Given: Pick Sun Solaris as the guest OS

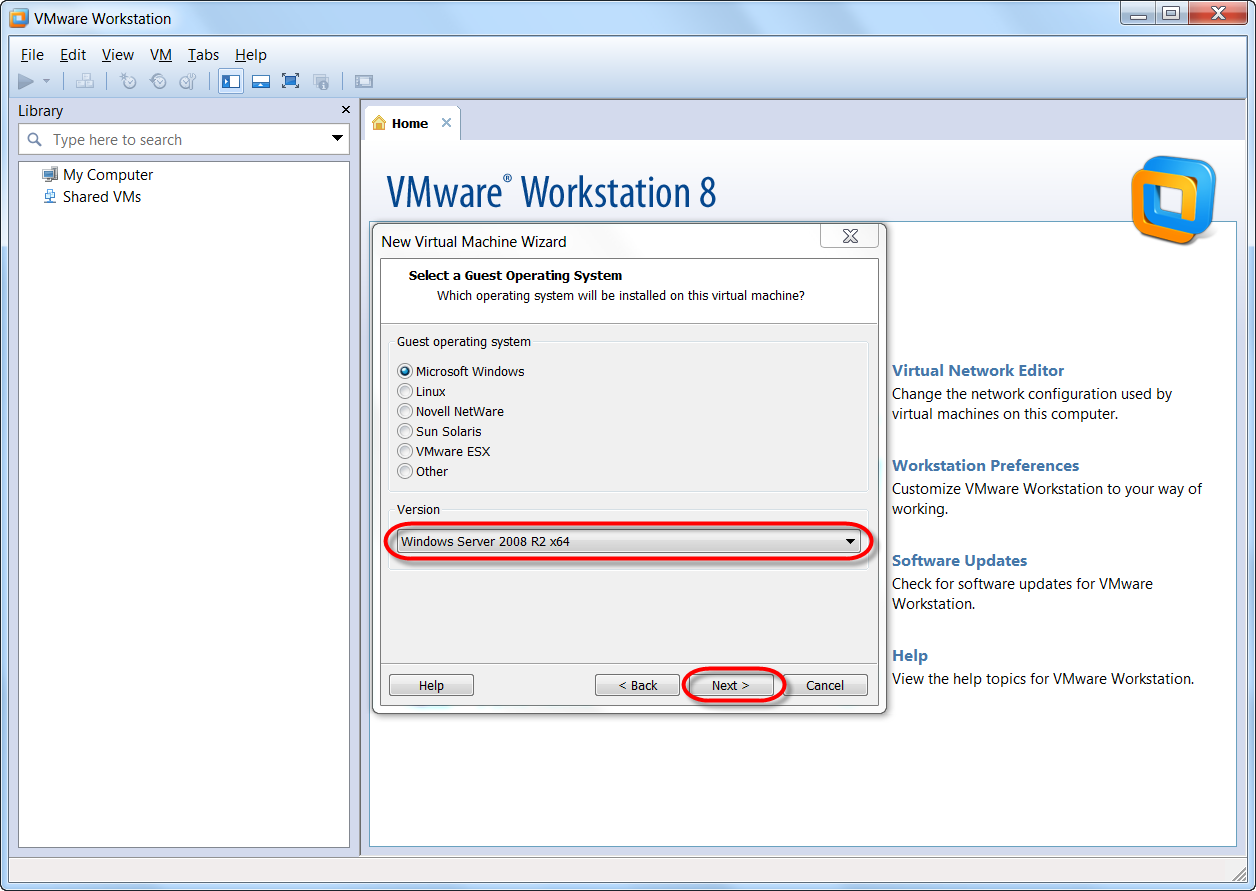Looking at the screenshot, I should point(405,431).
